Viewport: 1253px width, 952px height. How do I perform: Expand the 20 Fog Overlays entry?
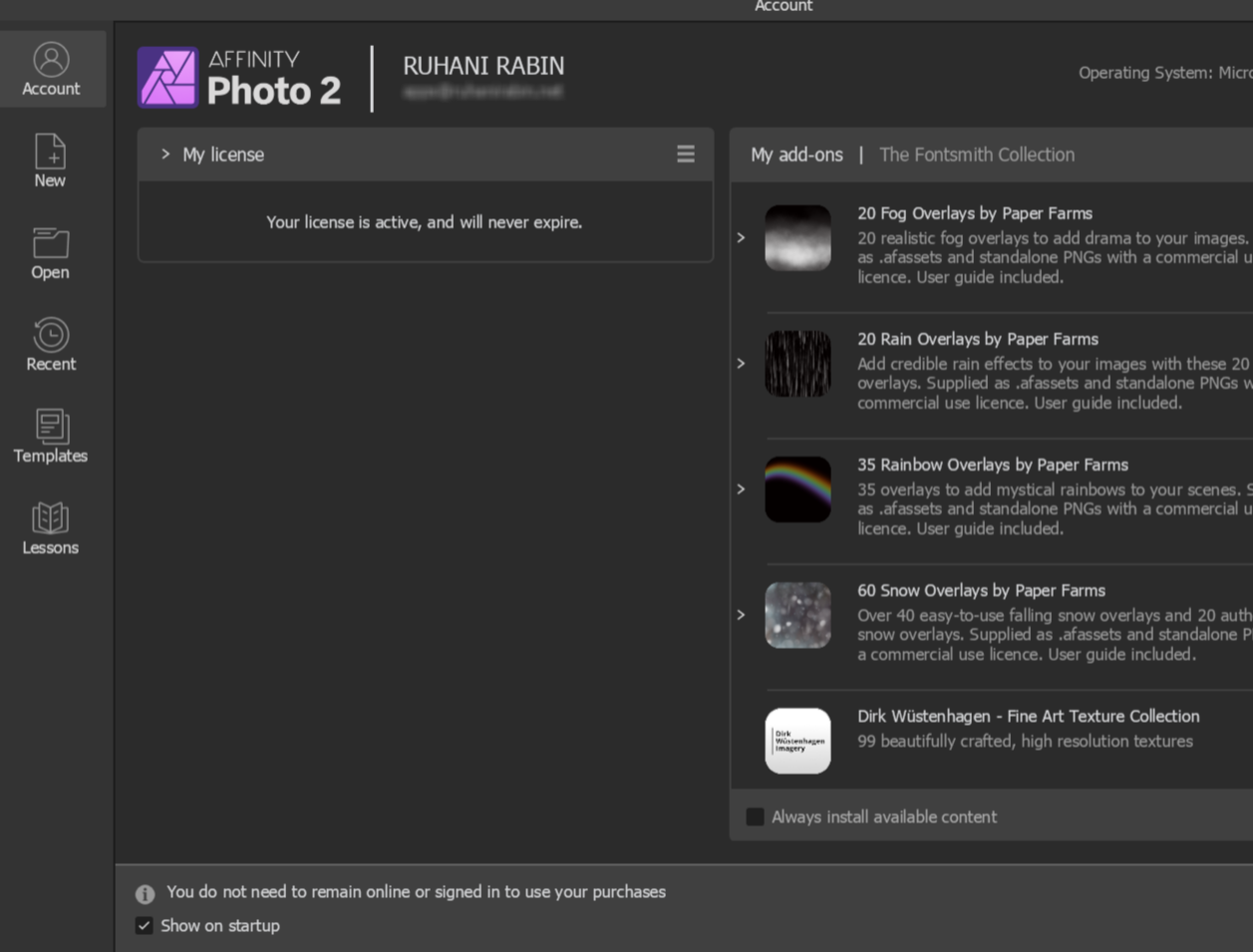[741, 238]
